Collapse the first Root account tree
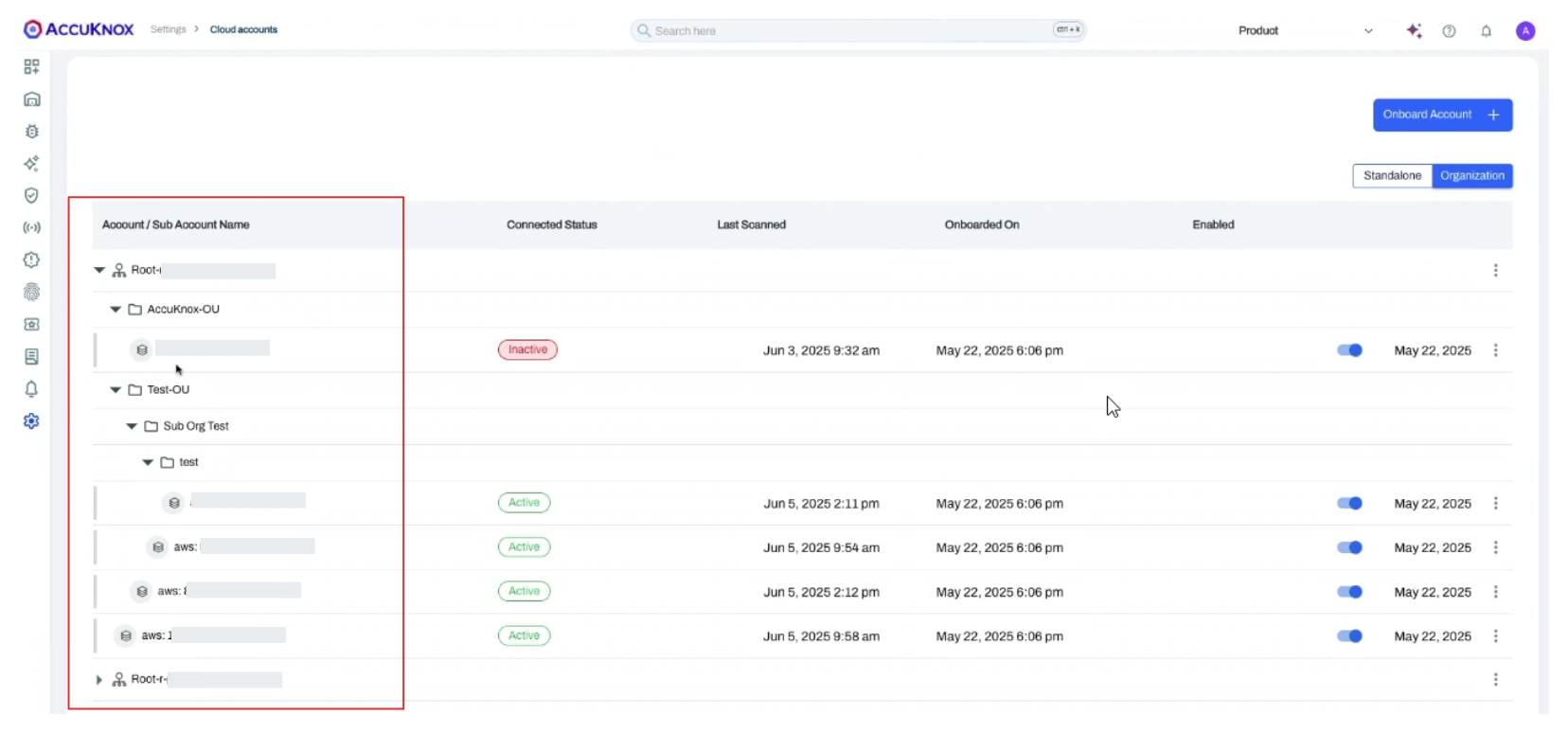1568x733 pixels. [x=99, y=270]
